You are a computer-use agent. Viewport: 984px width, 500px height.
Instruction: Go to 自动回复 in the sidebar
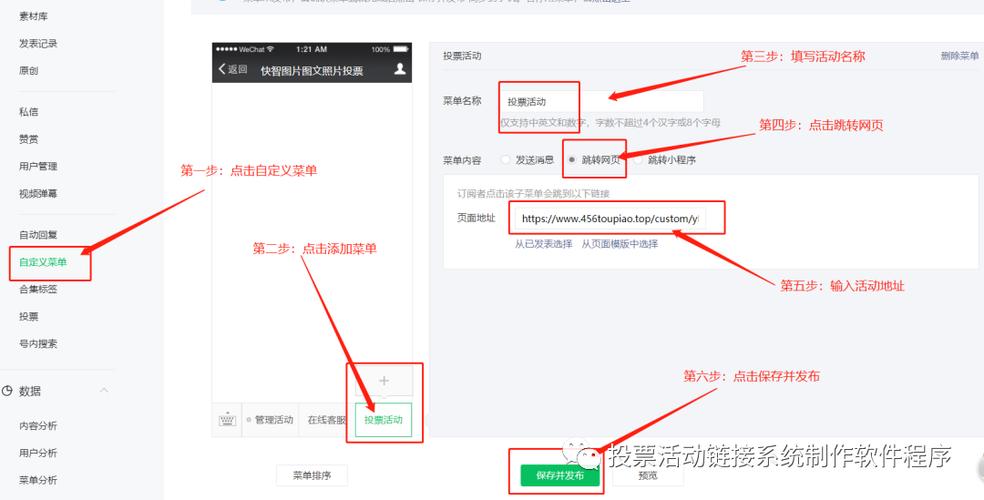[38, 235]
